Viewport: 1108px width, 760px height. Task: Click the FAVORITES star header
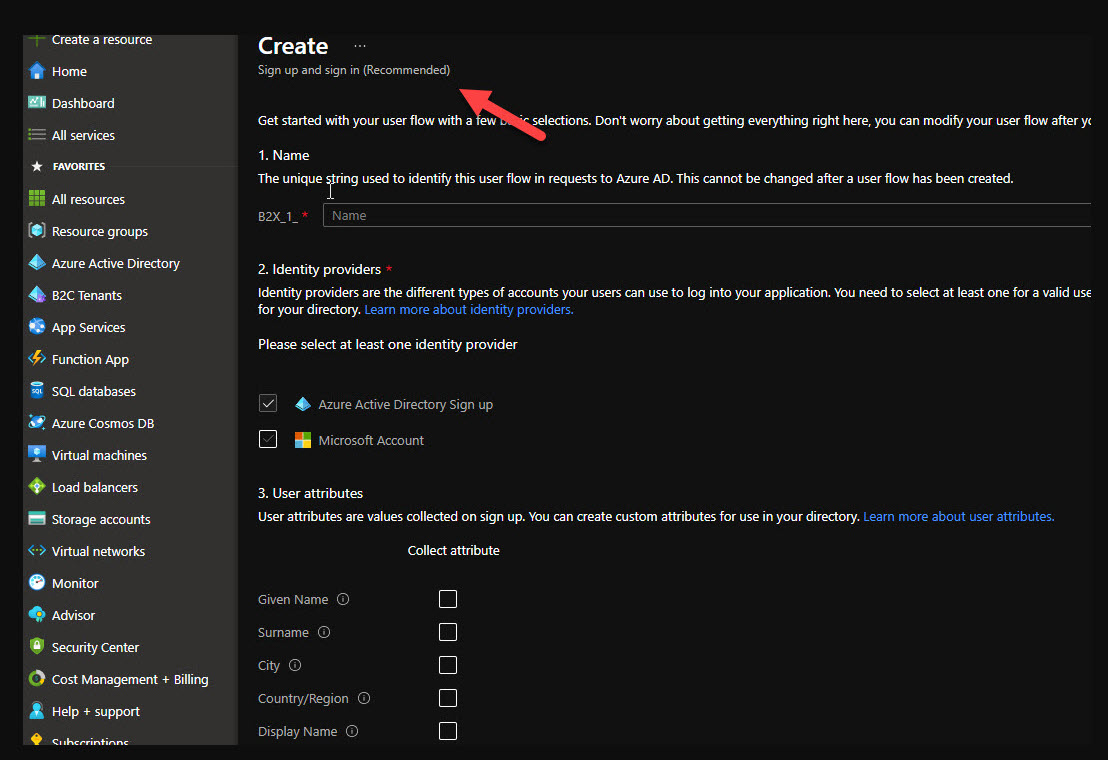[x=69, y=166]
